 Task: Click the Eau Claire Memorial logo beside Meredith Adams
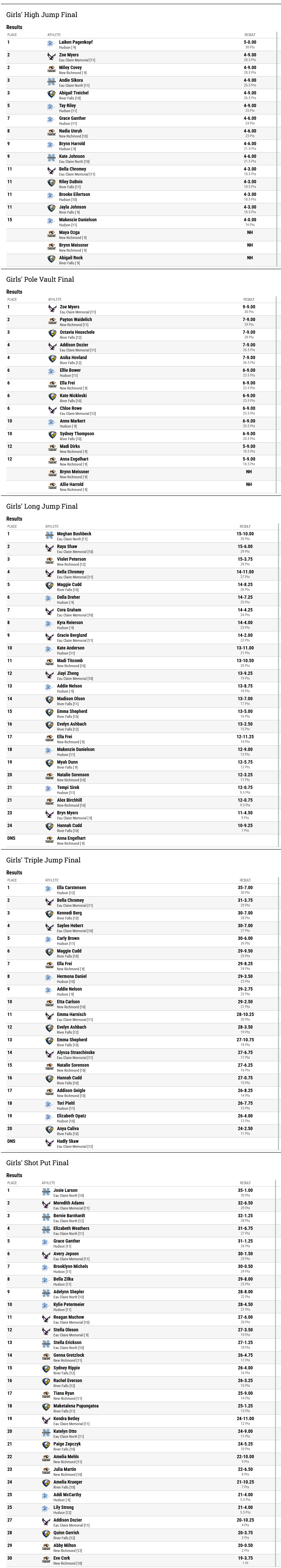pyautogui.click(x=46, y=1205)
